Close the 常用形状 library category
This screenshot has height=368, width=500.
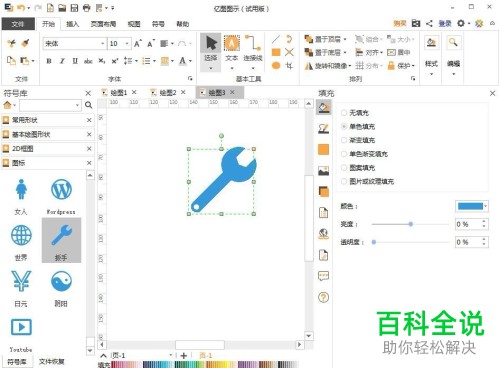(89, 120)
